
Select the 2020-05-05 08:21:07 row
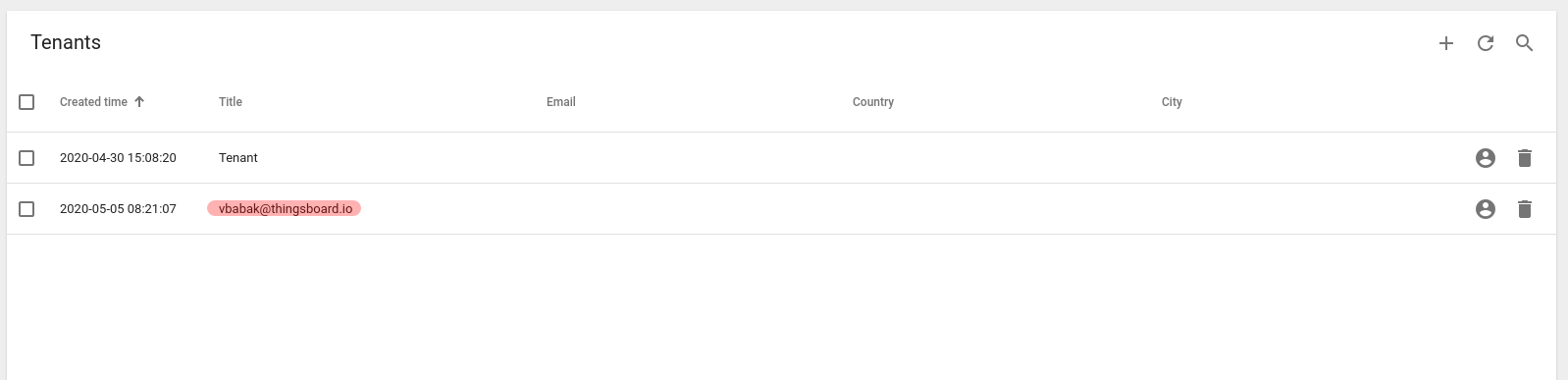point(781,209)
